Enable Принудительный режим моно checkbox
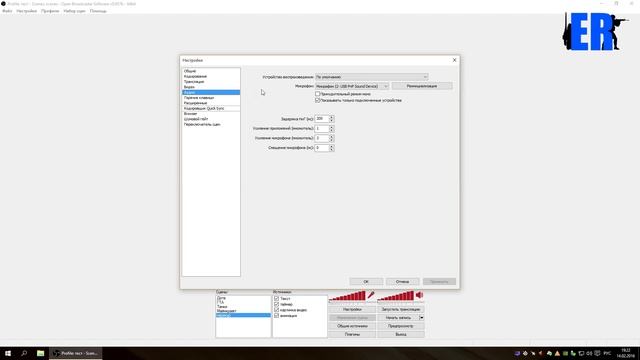Viewport: 640px width, 360px height. (318, 94)
